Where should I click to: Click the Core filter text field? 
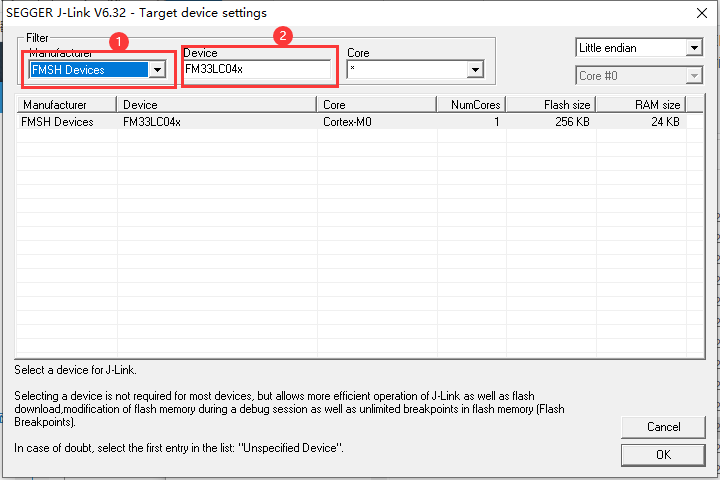coord(407,70)
